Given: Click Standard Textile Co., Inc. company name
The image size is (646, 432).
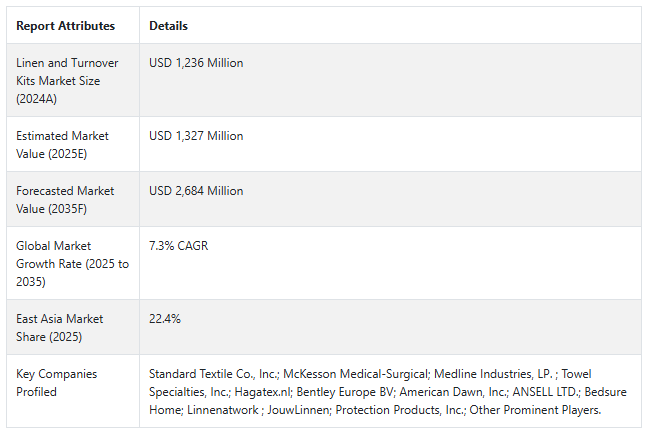Looking at the screenshot, I should 213,374.
